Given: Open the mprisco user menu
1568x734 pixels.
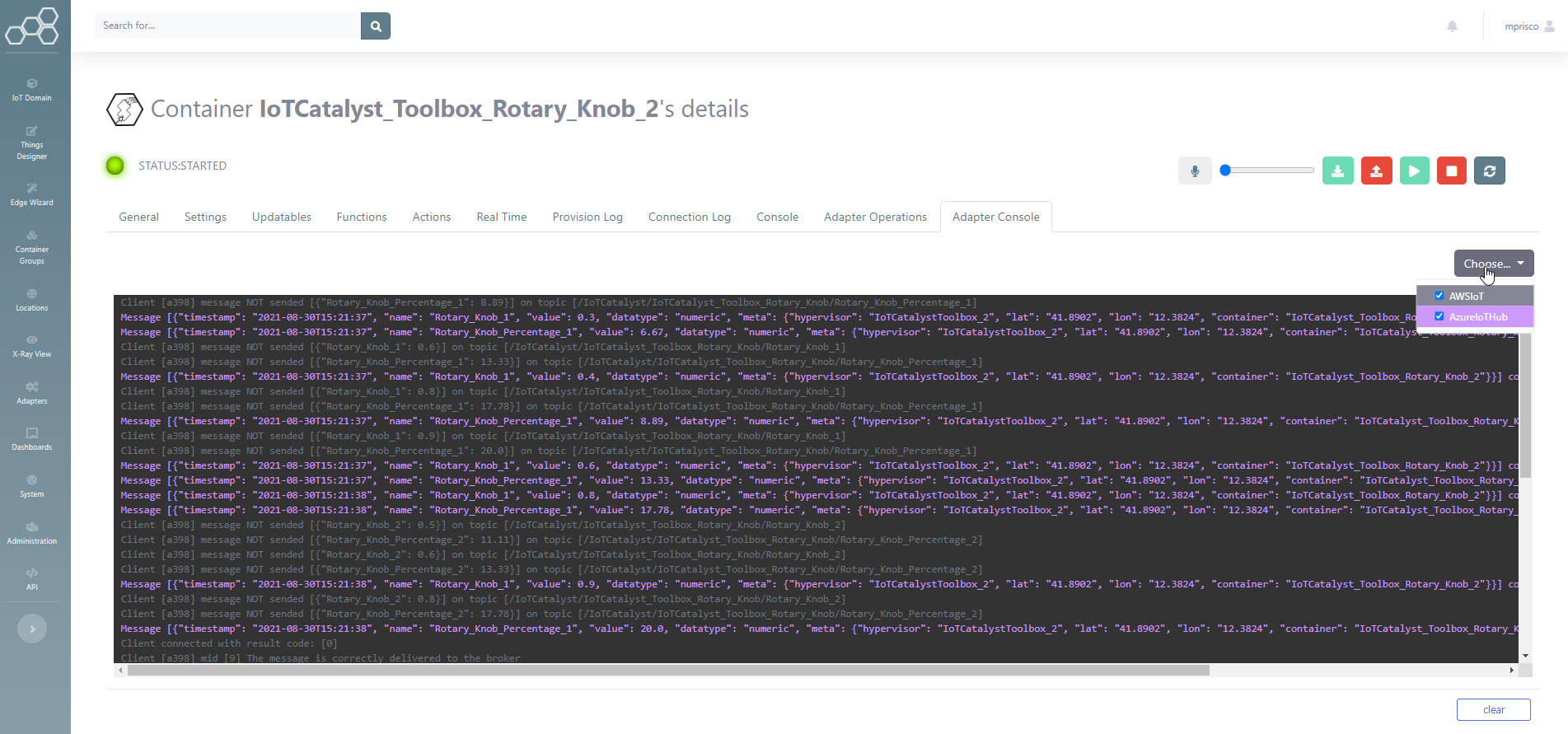Looking at the screenshot, I should [1529, 26].
